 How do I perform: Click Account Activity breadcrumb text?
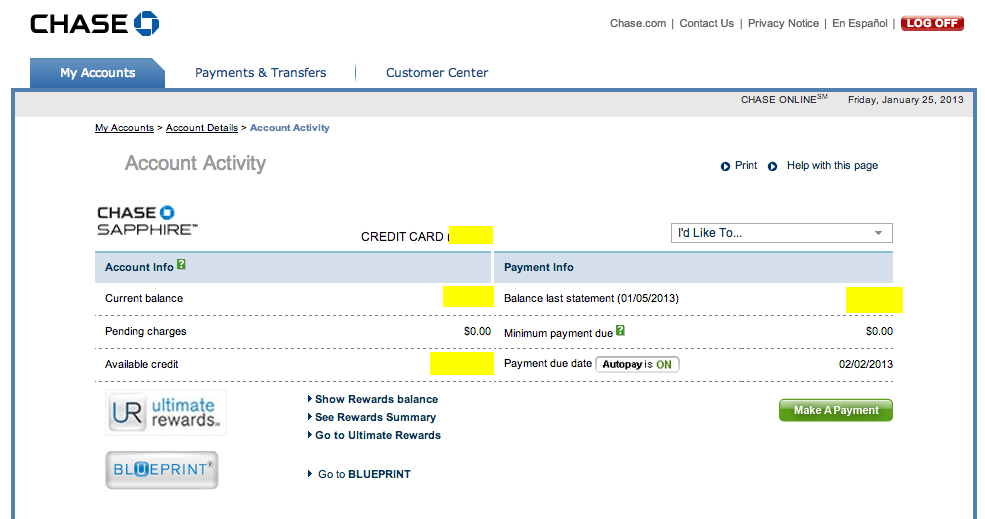click(290, 128)
